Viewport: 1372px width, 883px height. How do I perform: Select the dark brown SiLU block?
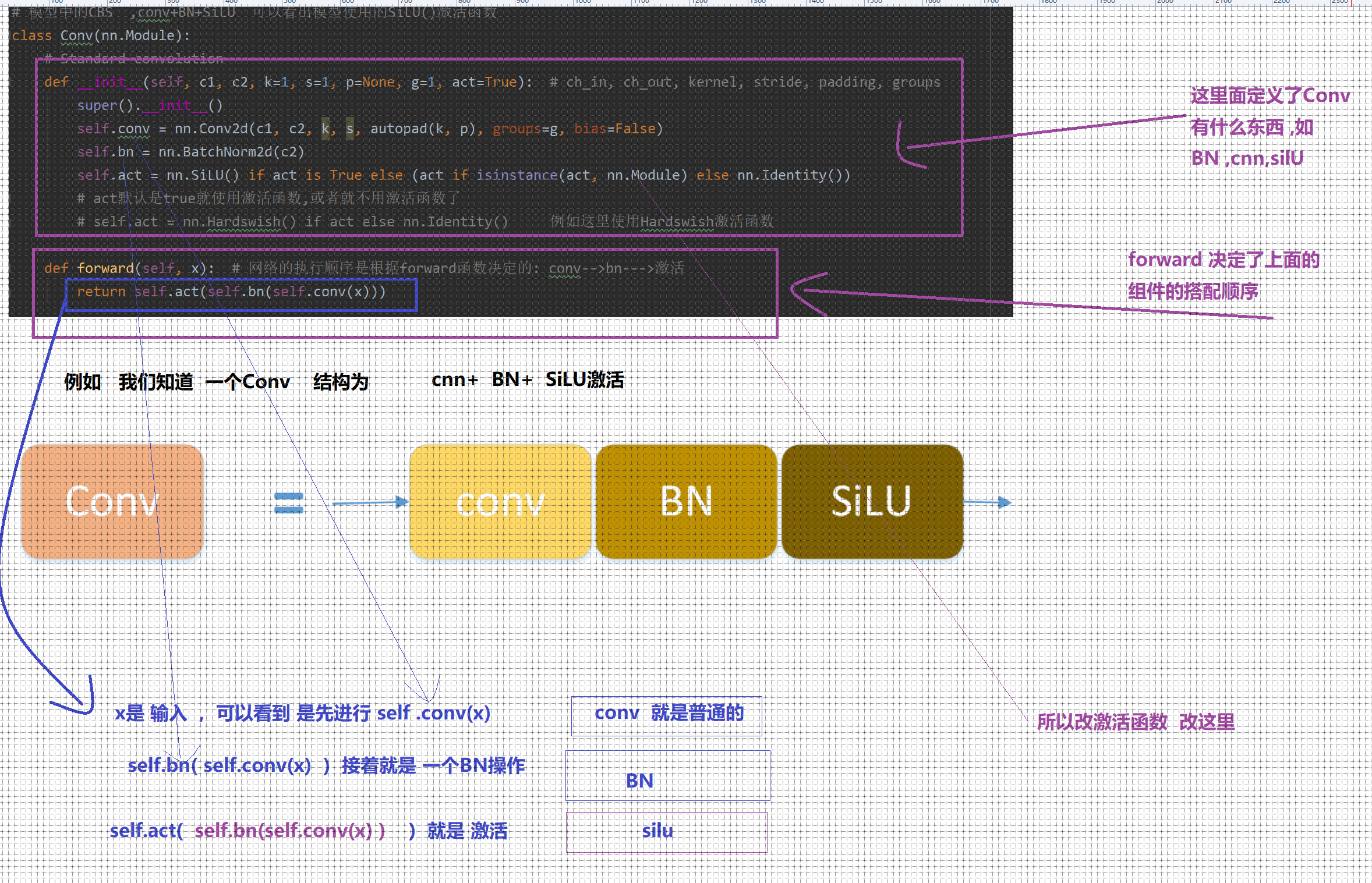coord(872,501)
